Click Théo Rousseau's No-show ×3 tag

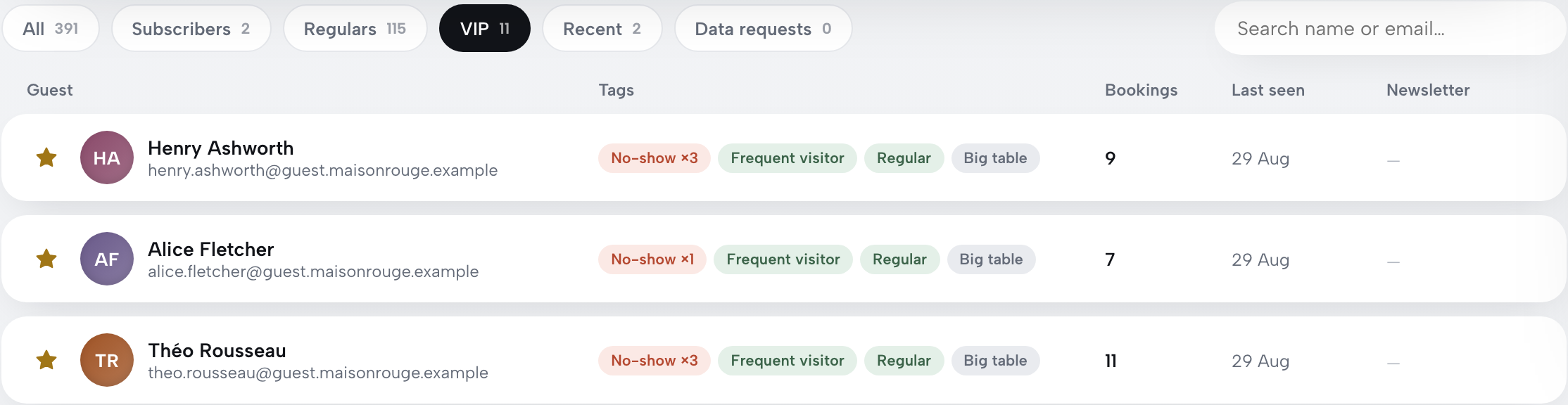pos(655,361)
